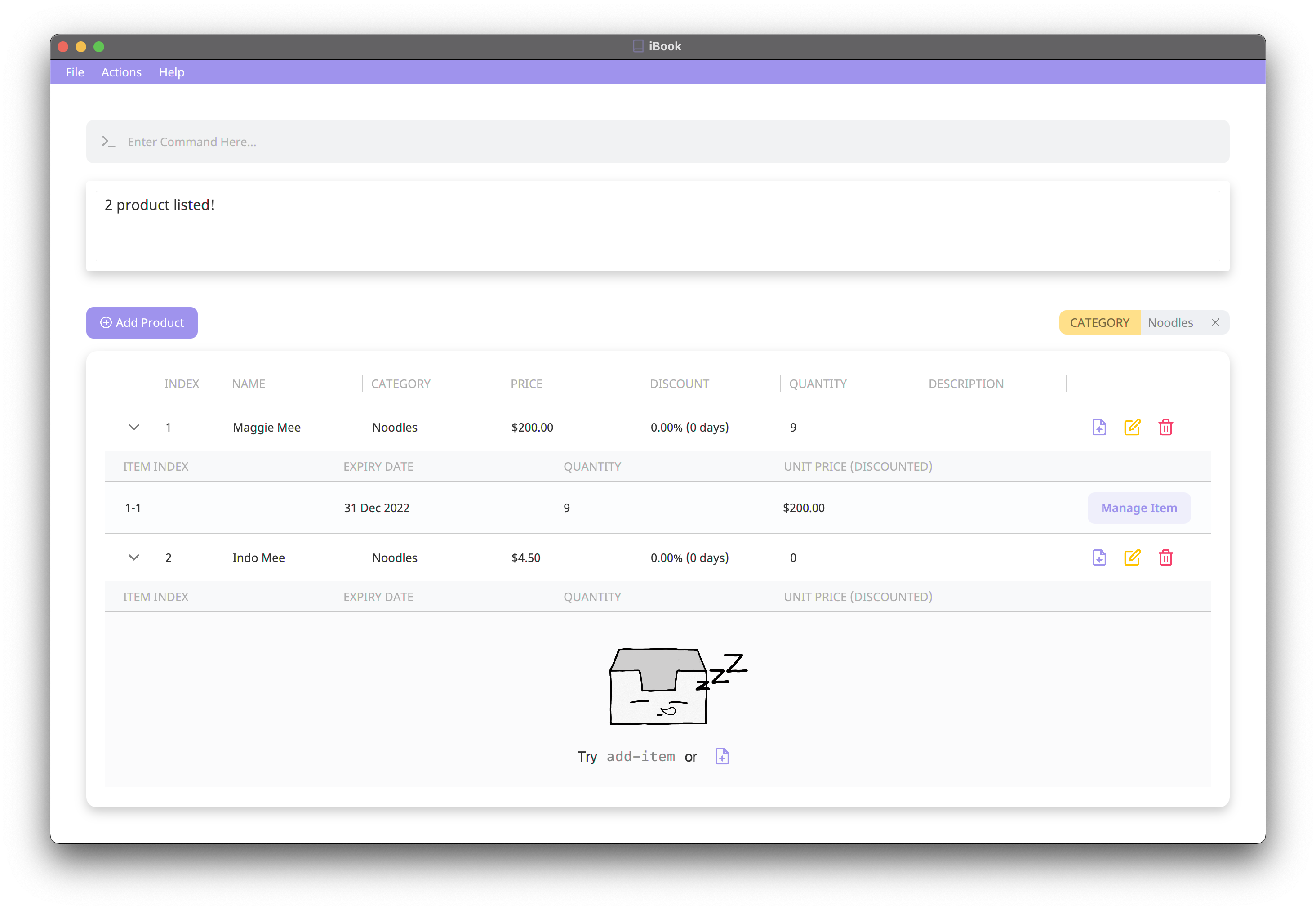Image resolution: width=1316 pixels, height=910 pixels.
Task: Open the Actions menu
Action: [x=121, y=72]
